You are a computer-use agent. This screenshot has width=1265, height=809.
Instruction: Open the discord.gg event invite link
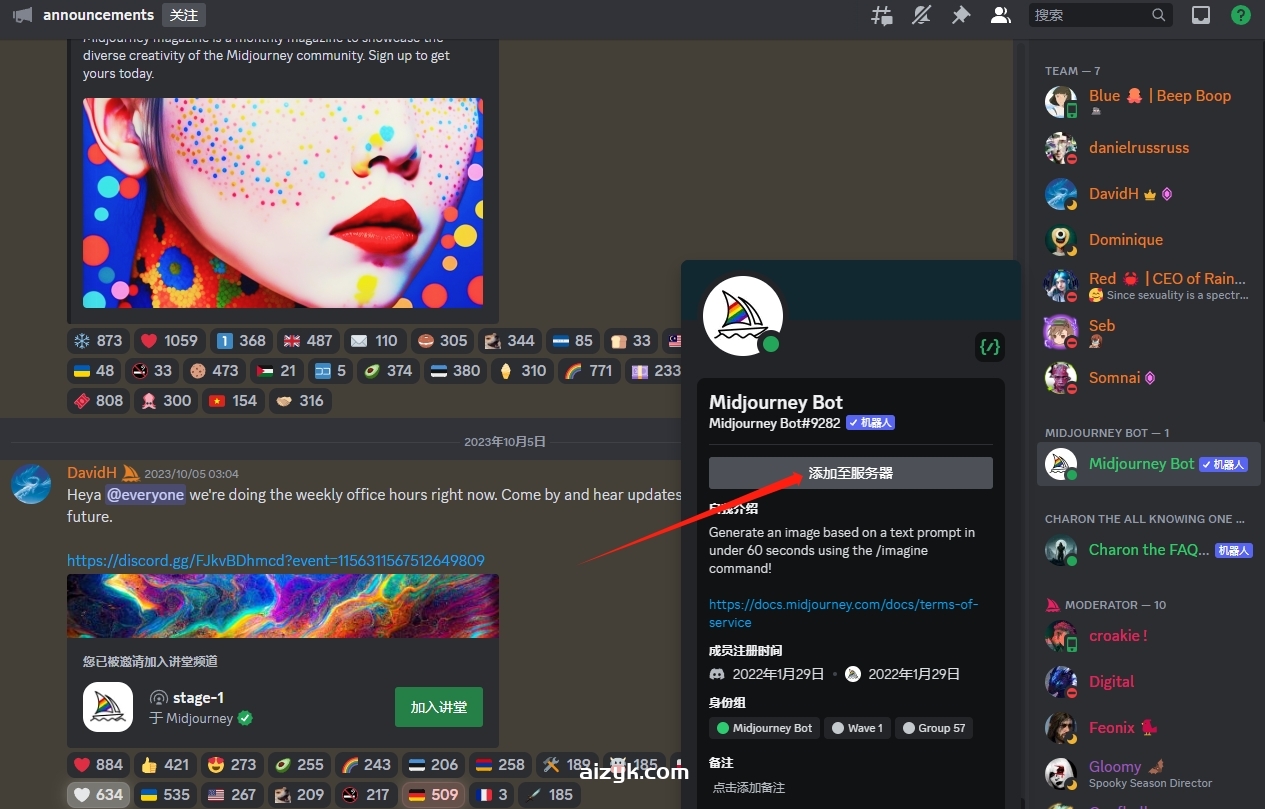pos(276,560)
